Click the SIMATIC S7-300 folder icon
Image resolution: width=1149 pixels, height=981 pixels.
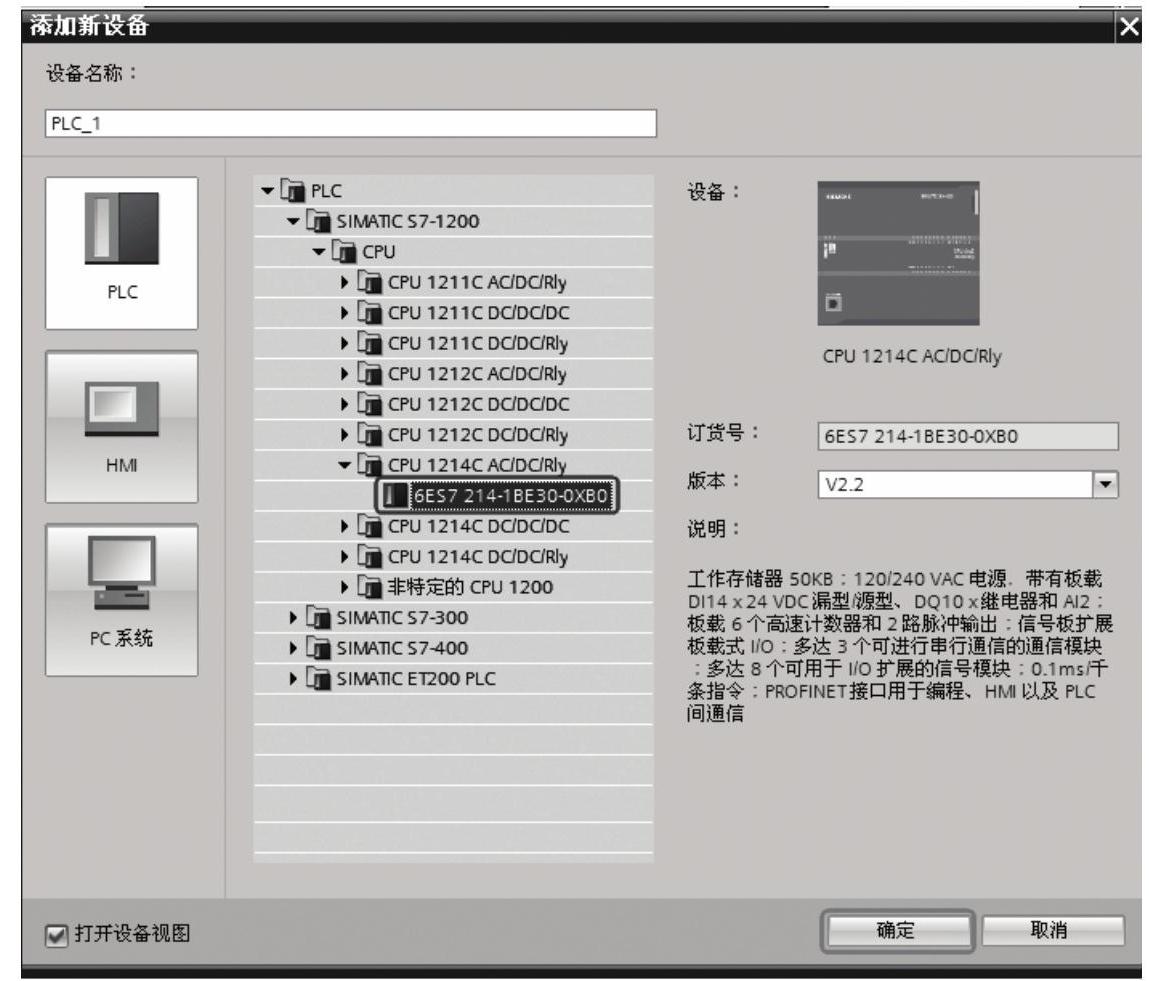(319, 618)
